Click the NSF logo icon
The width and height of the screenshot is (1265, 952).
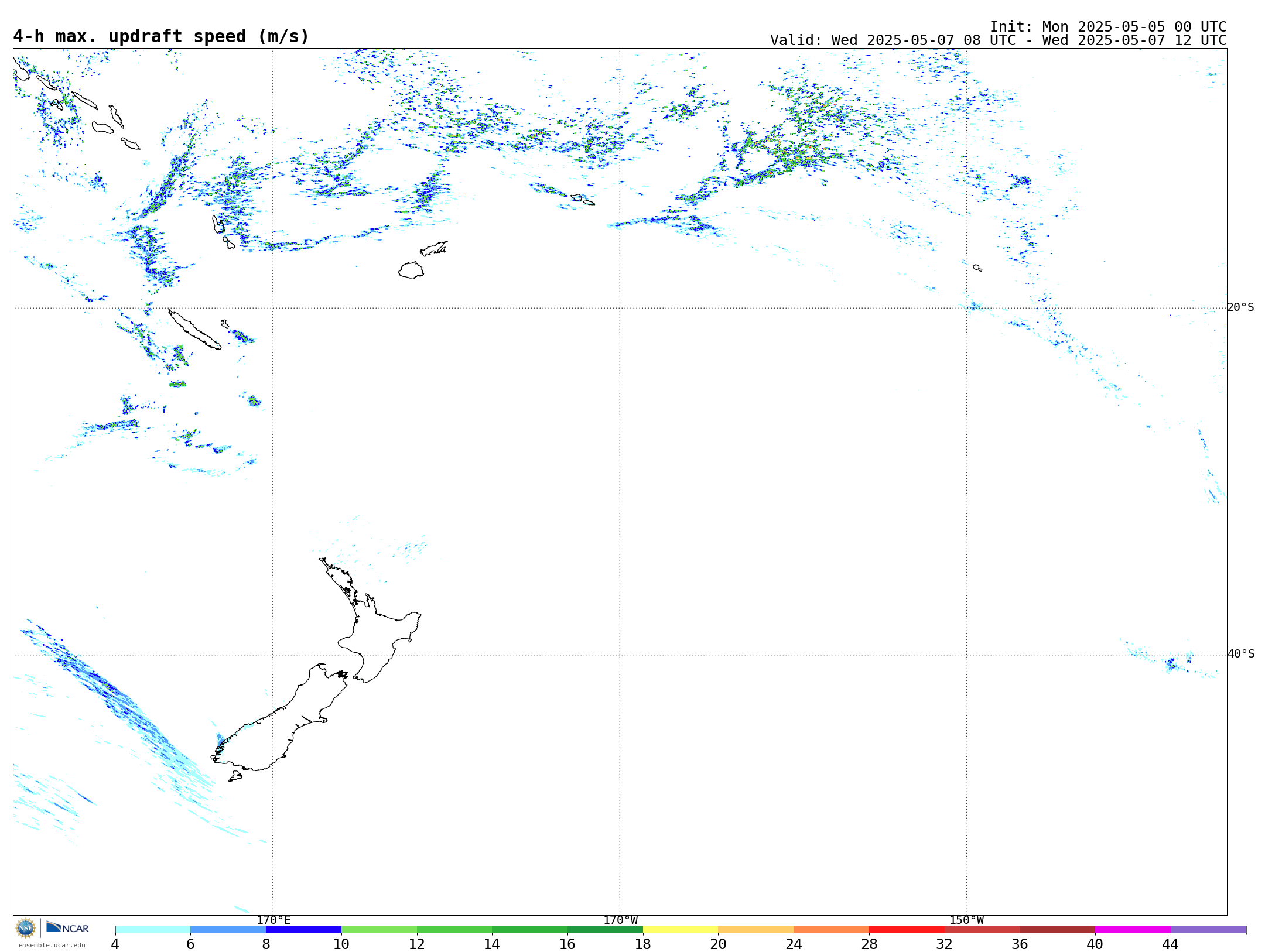tap(26, 928)
